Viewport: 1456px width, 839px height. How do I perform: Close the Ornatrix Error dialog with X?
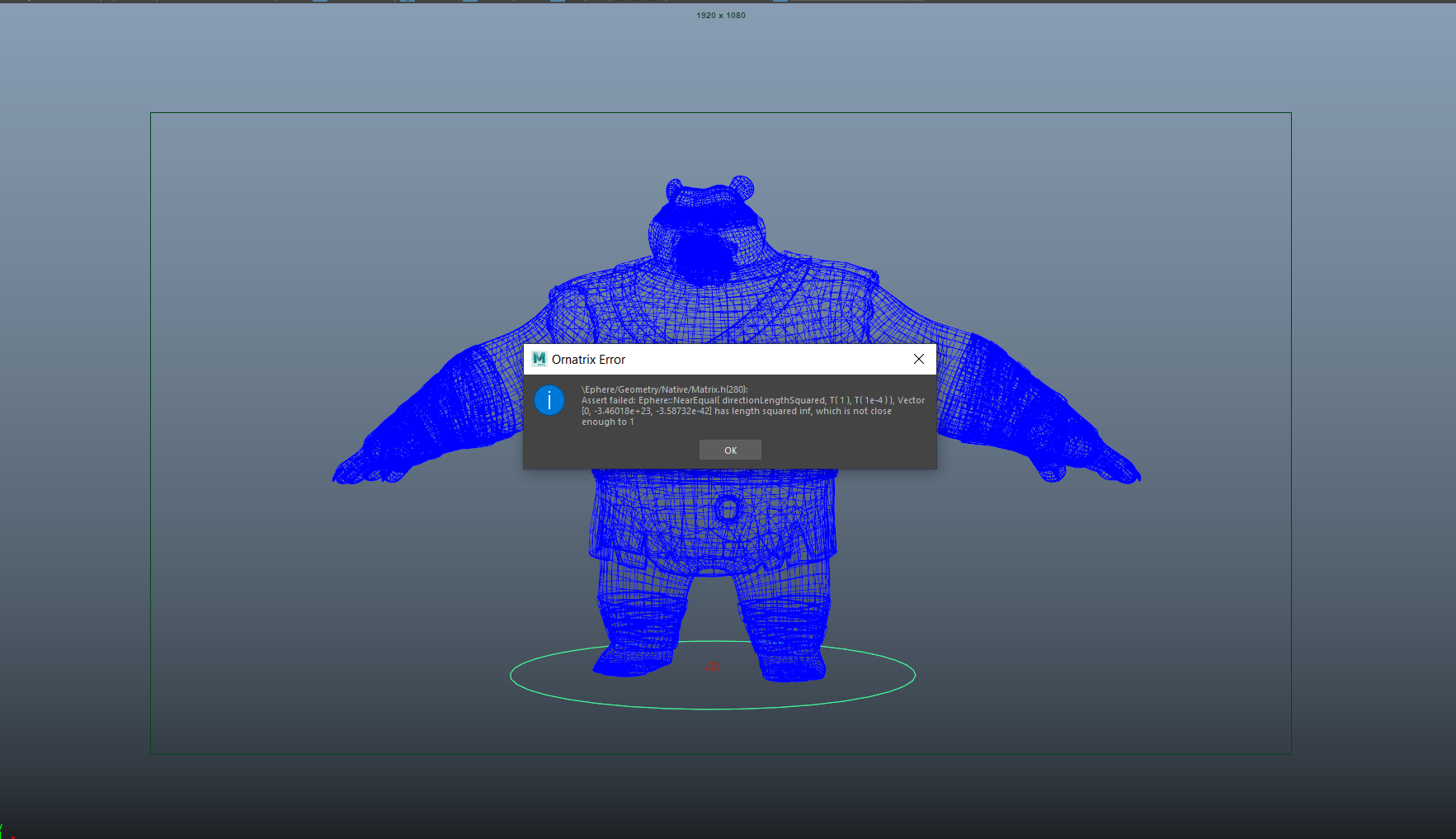click(918, 359)
